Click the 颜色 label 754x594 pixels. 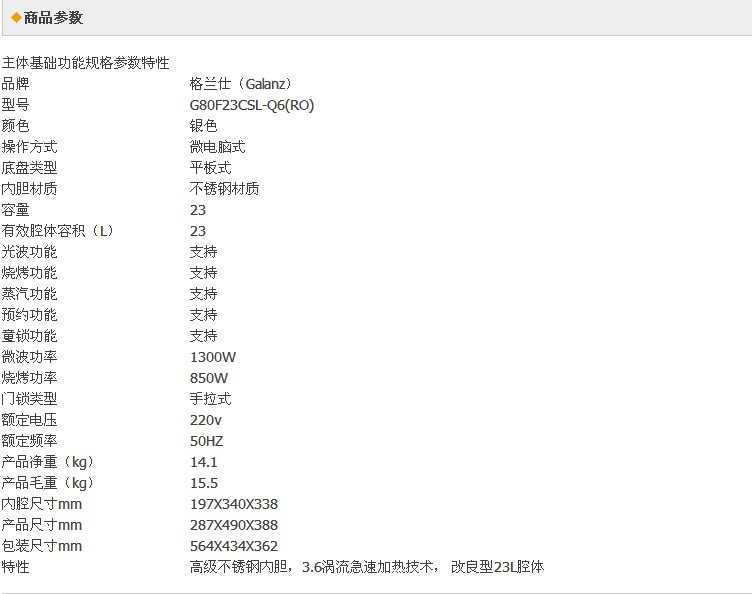point(15,126)
